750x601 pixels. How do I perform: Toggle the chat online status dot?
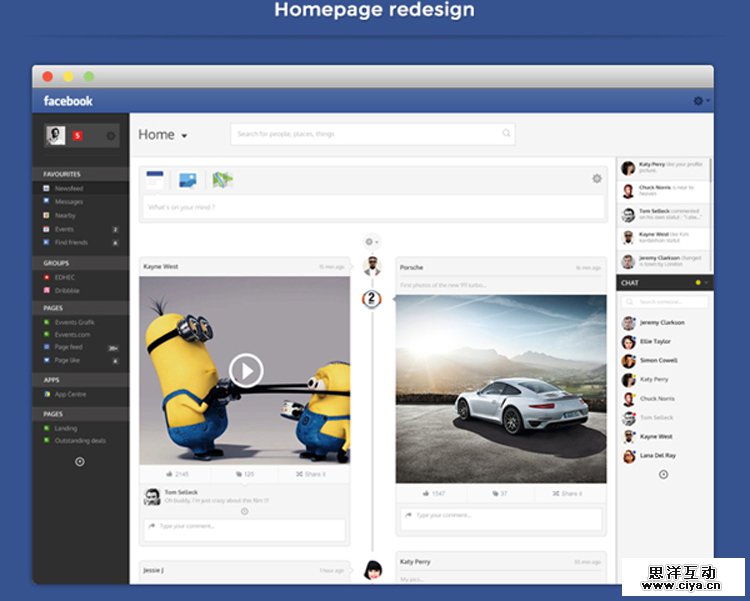[698, 283]
